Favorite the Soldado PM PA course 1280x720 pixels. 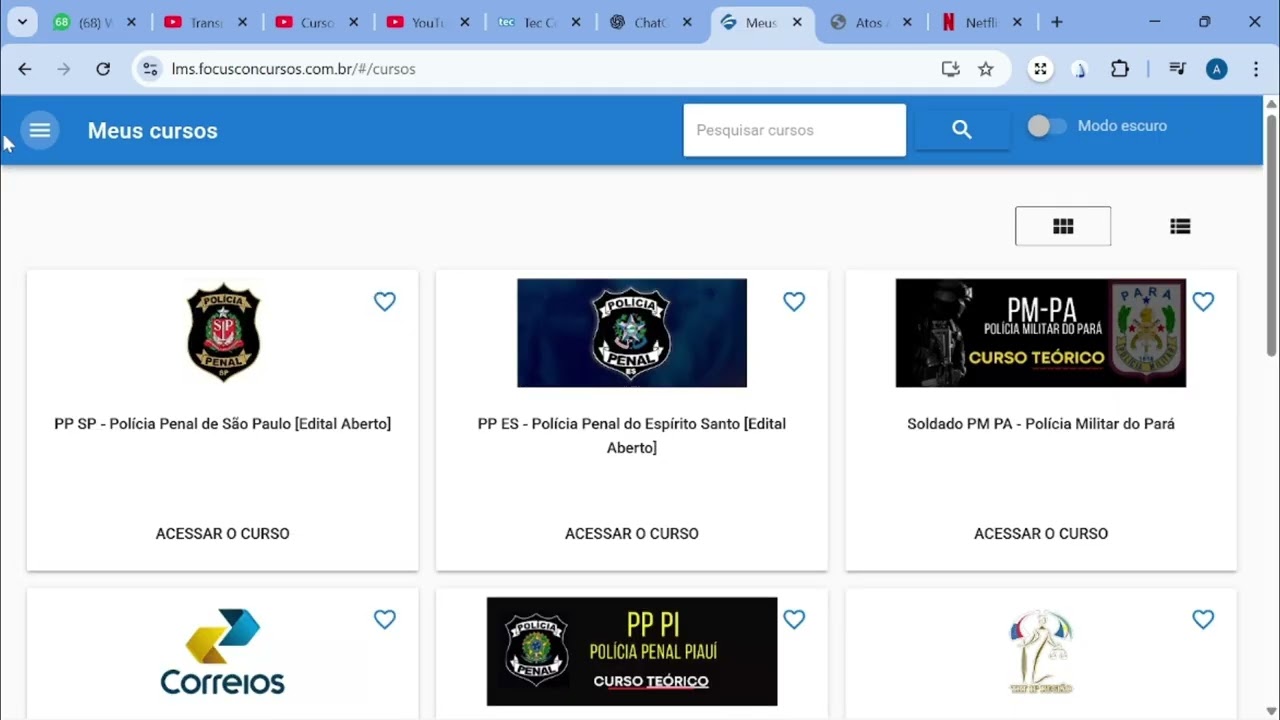[x=1203, y=301]
